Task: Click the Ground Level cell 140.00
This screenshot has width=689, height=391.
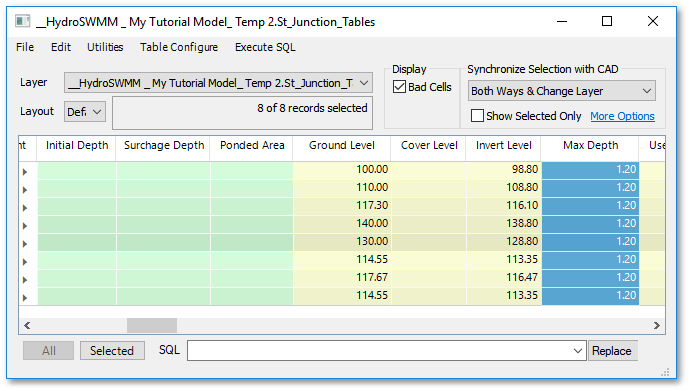Action: (342, 224)
